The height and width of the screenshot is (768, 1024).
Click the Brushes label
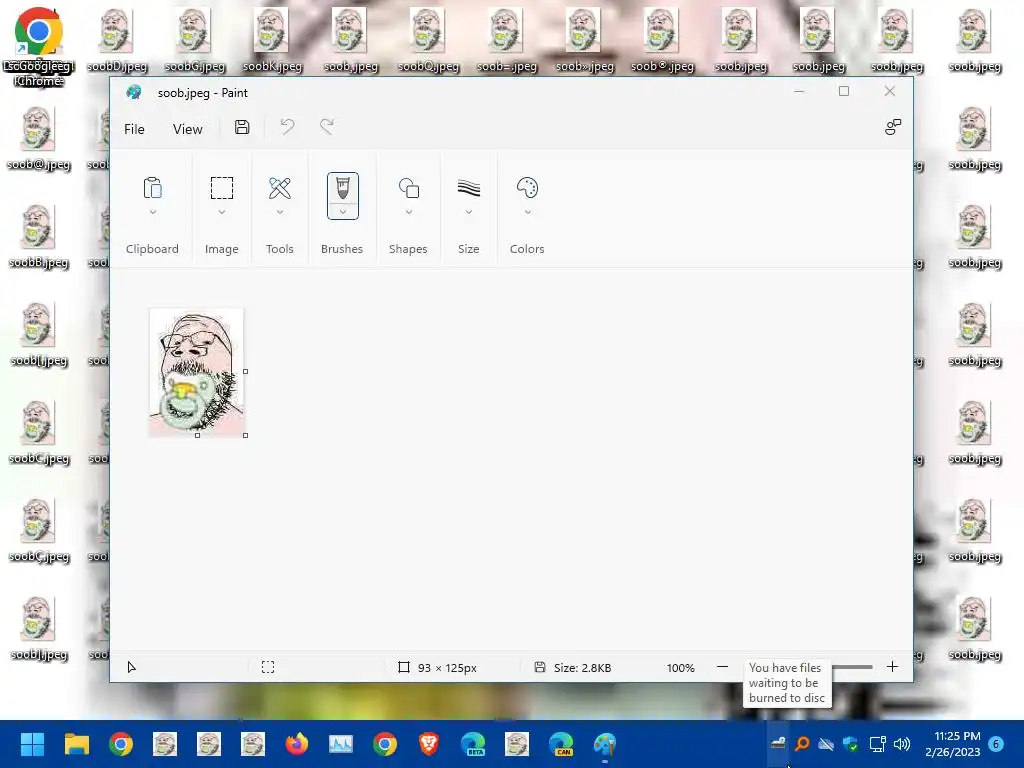pyautogui.click(x=342, y=249)
